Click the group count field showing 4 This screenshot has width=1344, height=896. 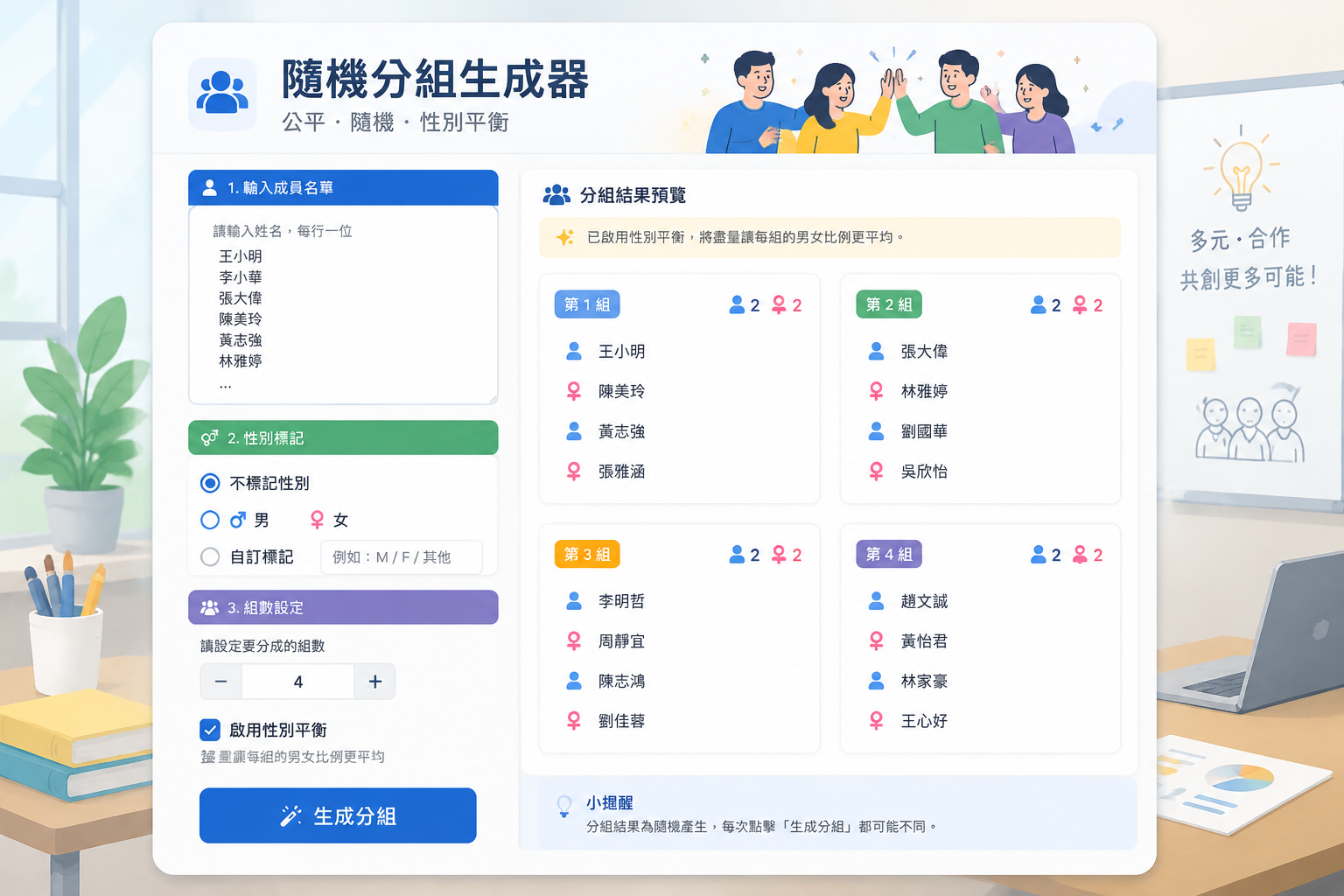pos(298,682)
